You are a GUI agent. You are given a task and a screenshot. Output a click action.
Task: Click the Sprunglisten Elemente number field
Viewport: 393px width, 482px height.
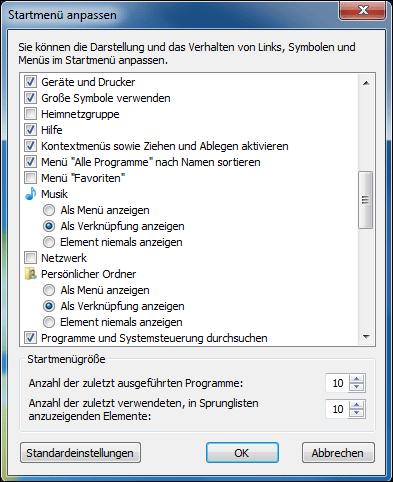tap(337, 409)
